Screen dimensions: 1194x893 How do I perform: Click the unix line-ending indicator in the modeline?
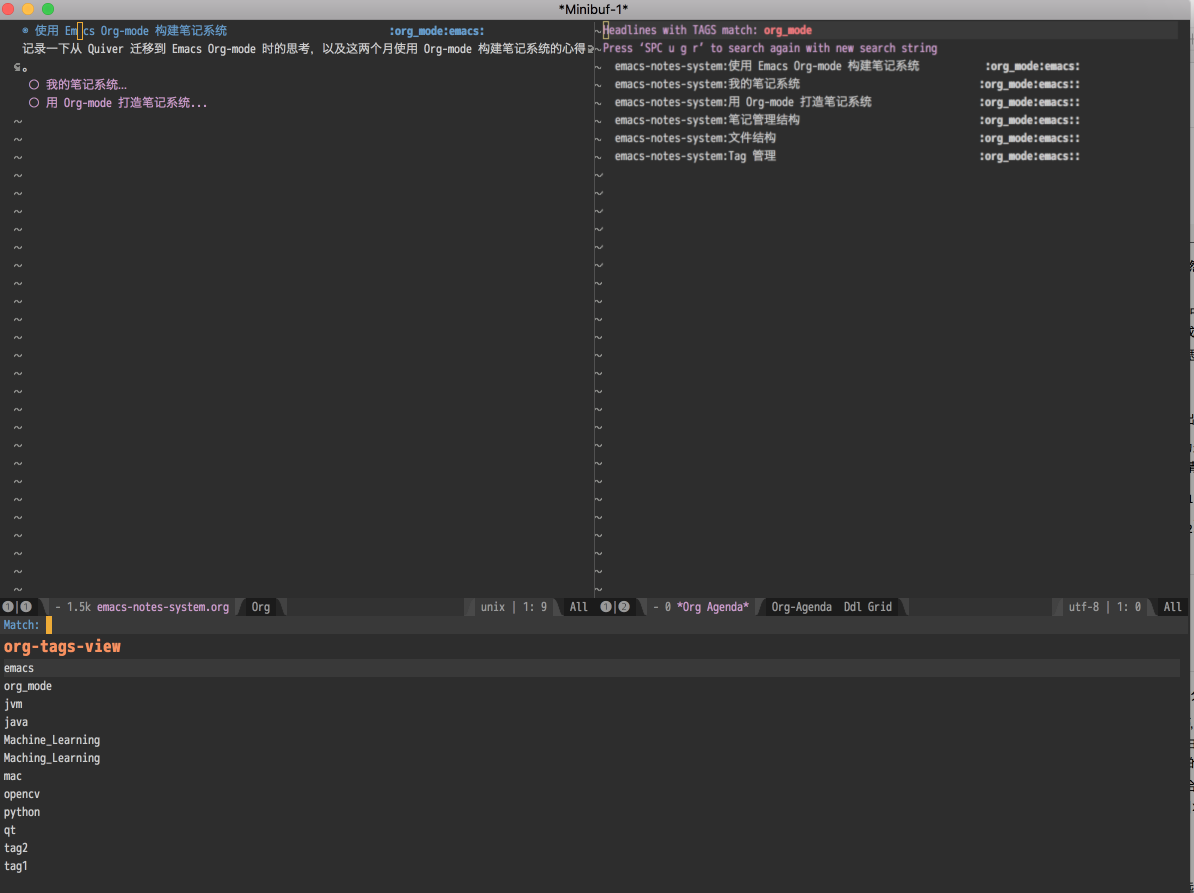493,606
